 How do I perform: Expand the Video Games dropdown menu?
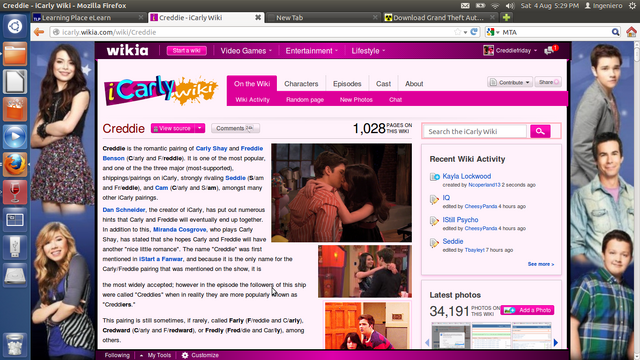246,51
